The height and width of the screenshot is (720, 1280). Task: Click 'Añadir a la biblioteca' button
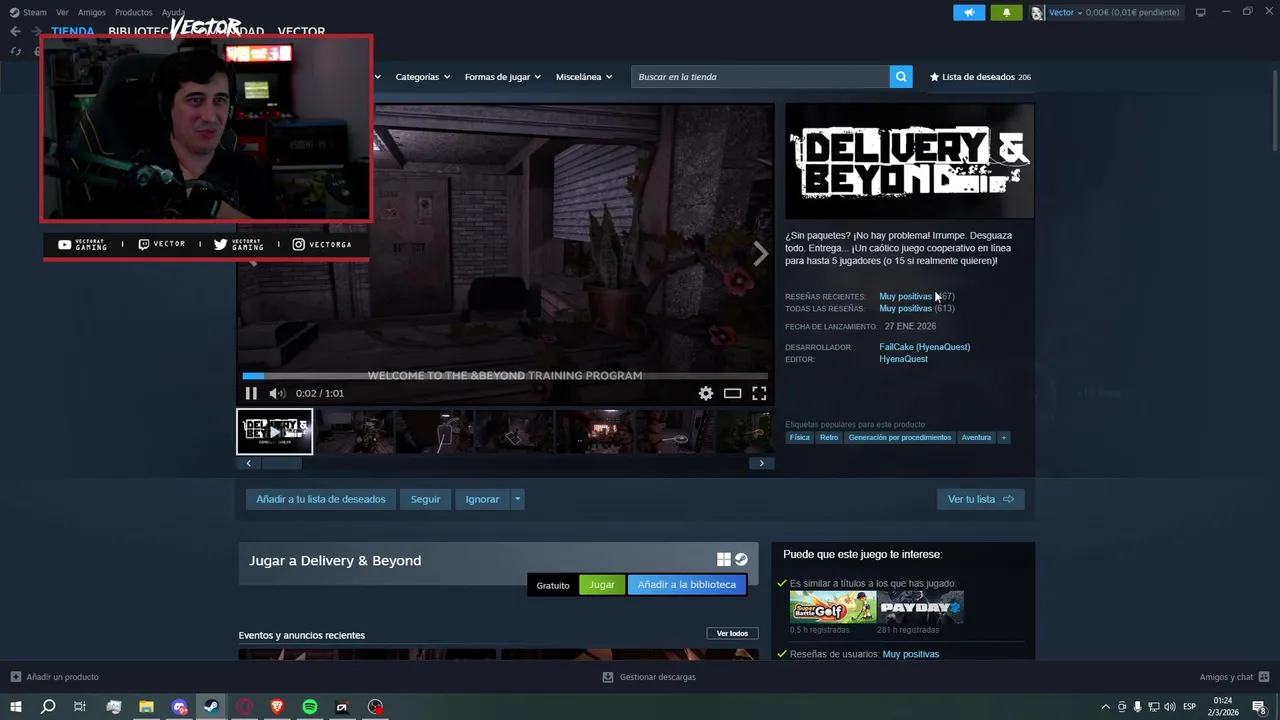[687, 585]
